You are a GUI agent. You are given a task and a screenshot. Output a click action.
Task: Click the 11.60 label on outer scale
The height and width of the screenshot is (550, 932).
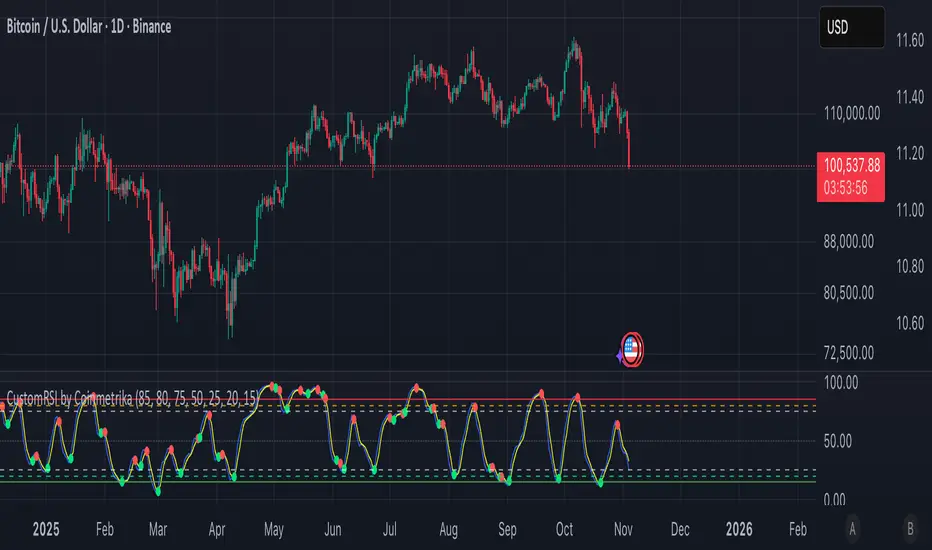tap(910, 40)
